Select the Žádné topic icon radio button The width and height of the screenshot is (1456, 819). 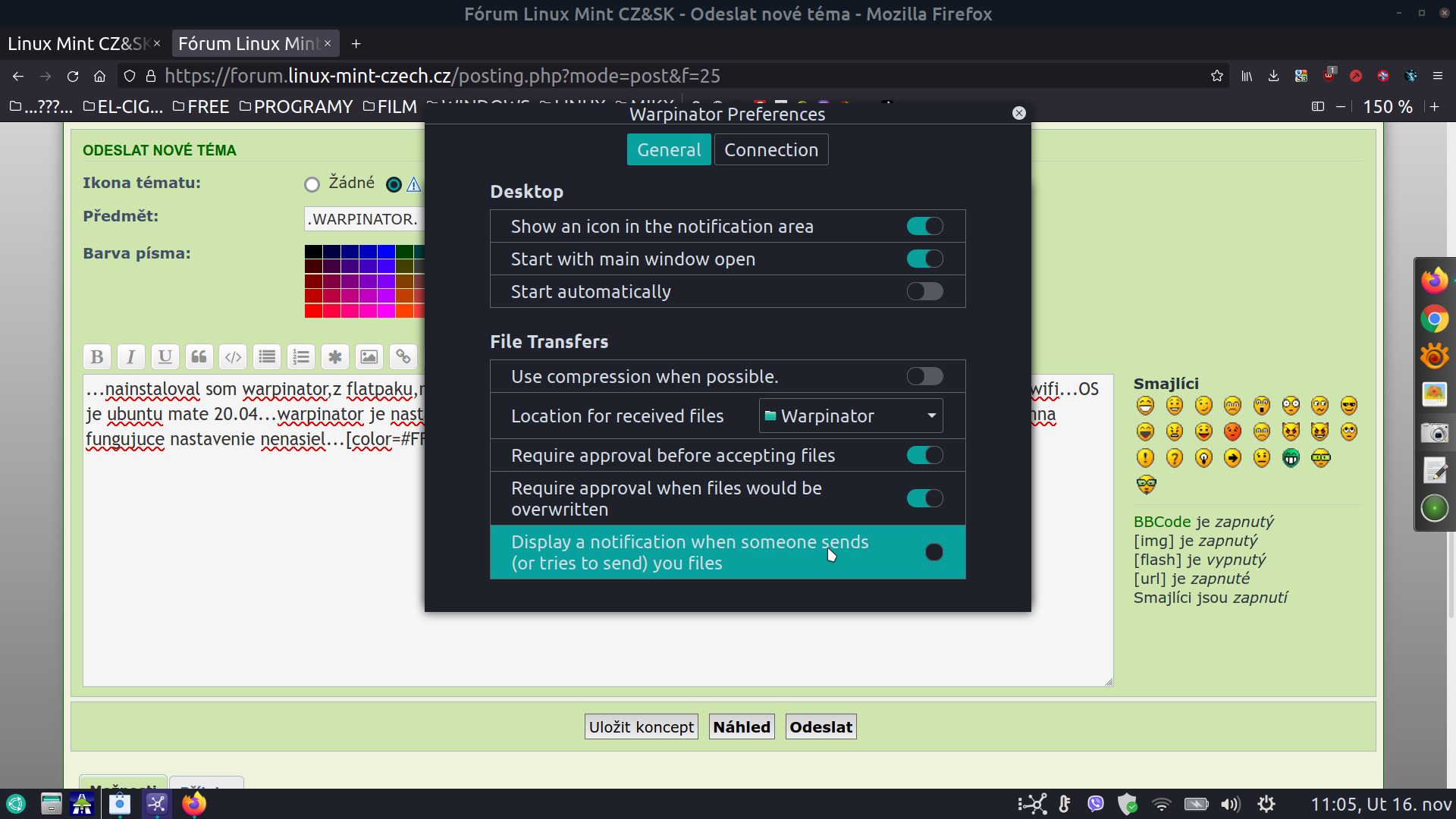point(312,184)
